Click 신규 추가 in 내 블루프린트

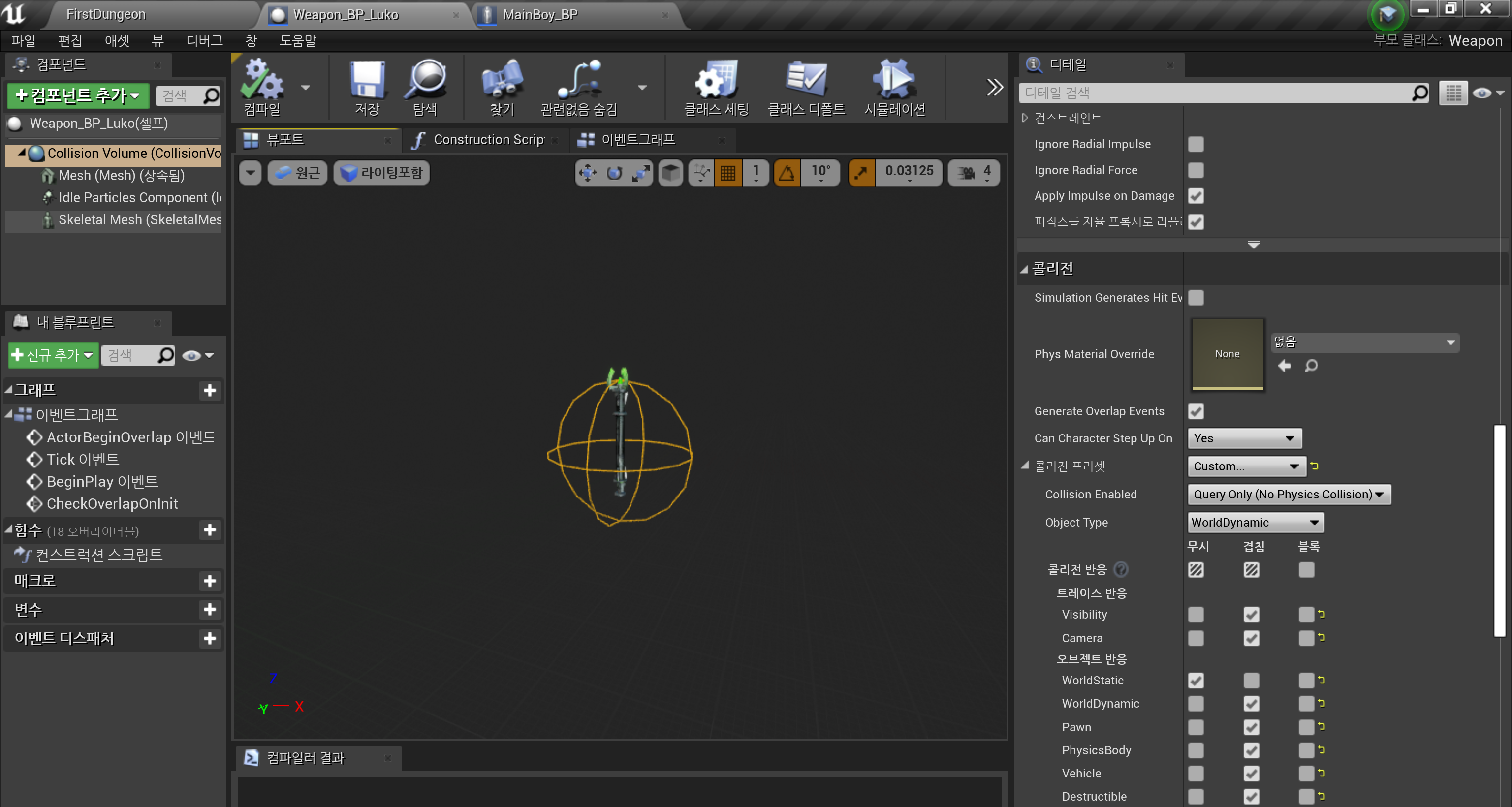point(52,355)
